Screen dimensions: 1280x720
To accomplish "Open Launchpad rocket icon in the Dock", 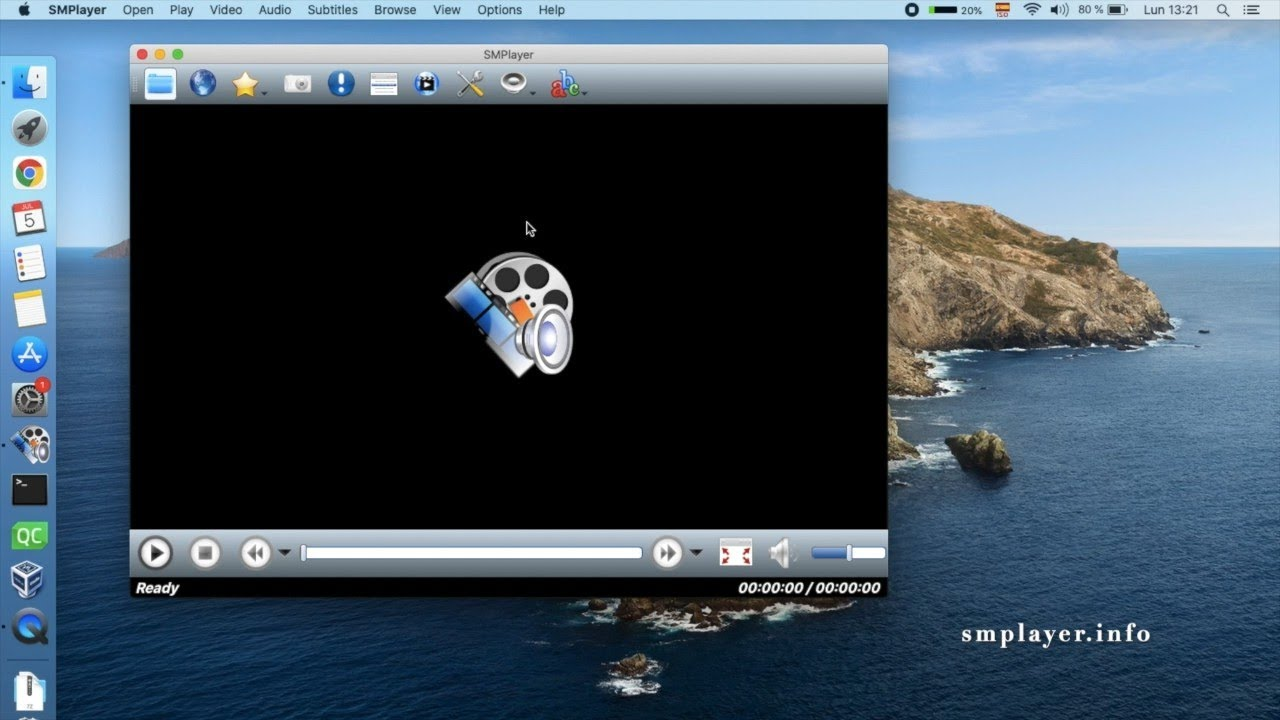I will click(x=30, y=128).
